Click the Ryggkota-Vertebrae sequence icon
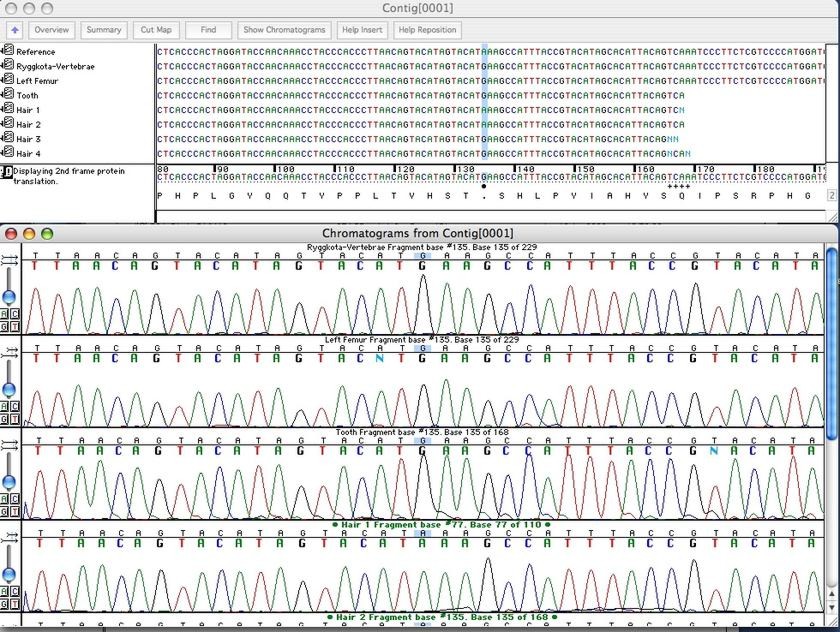The width and height of the screenshot is (840, 632). (8, 66)
